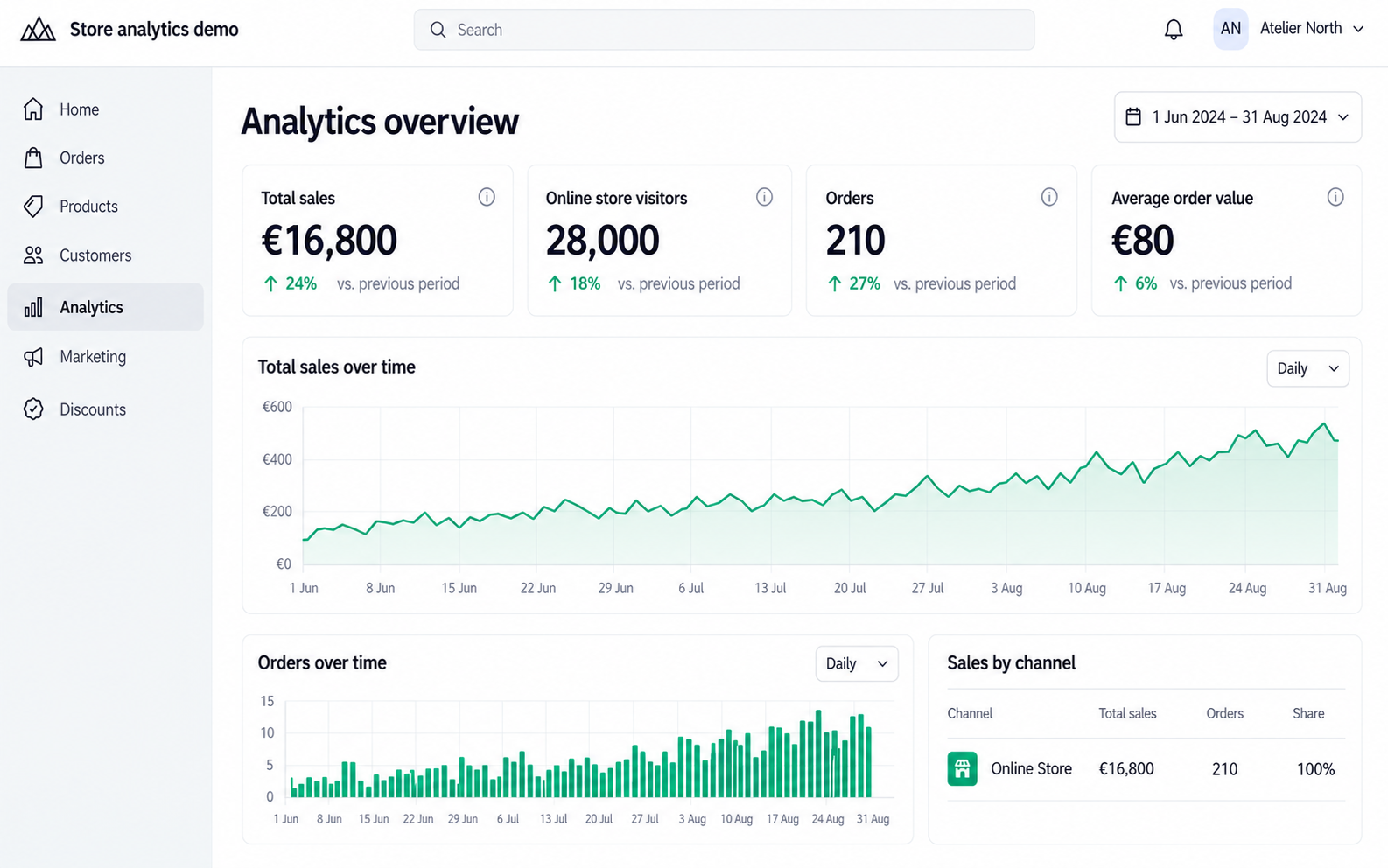Click Sales by channel heading
The height and width of the screenshot is (868, 1388).
(1011, 662)
